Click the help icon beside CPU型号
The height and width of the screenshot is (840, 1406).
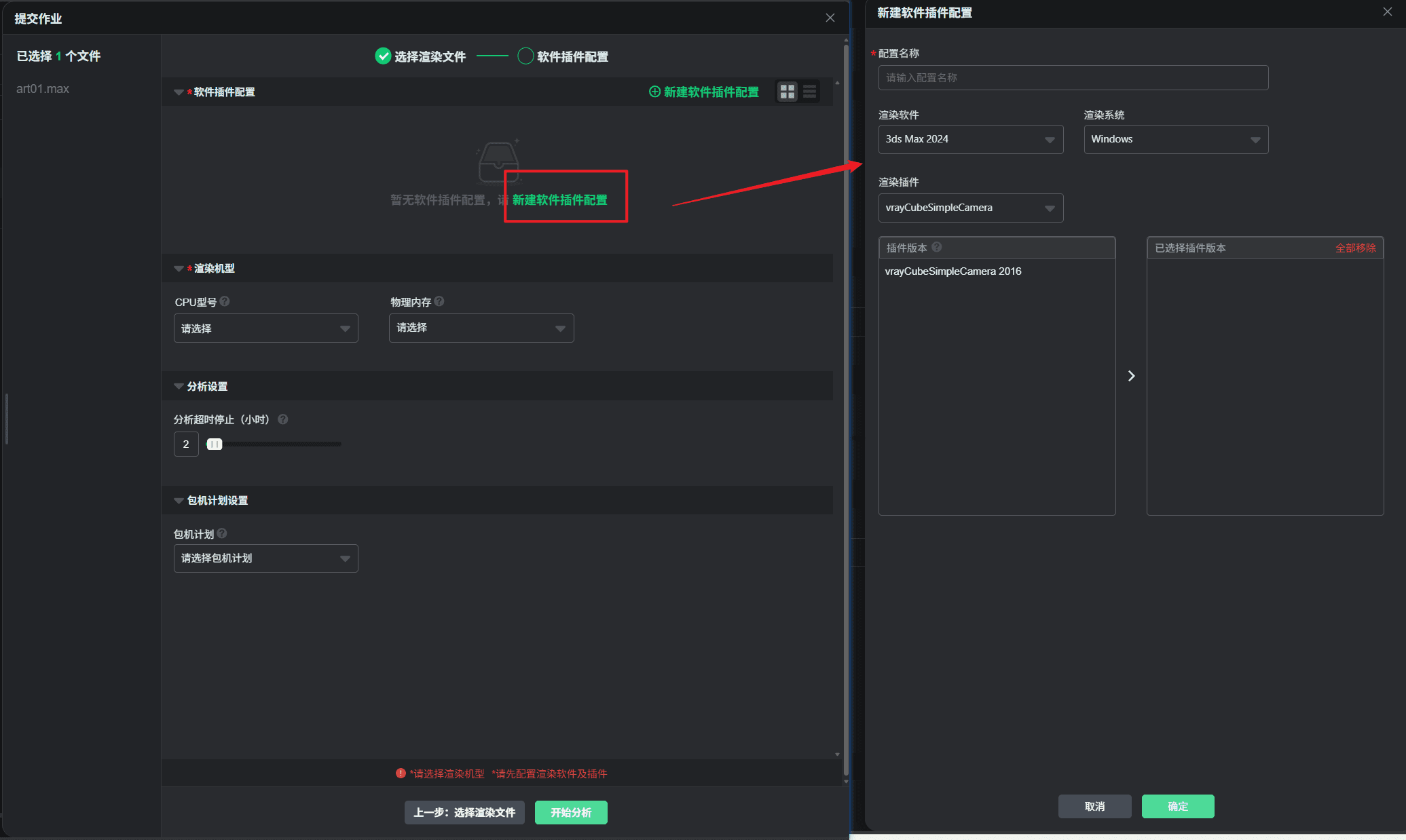225,301
